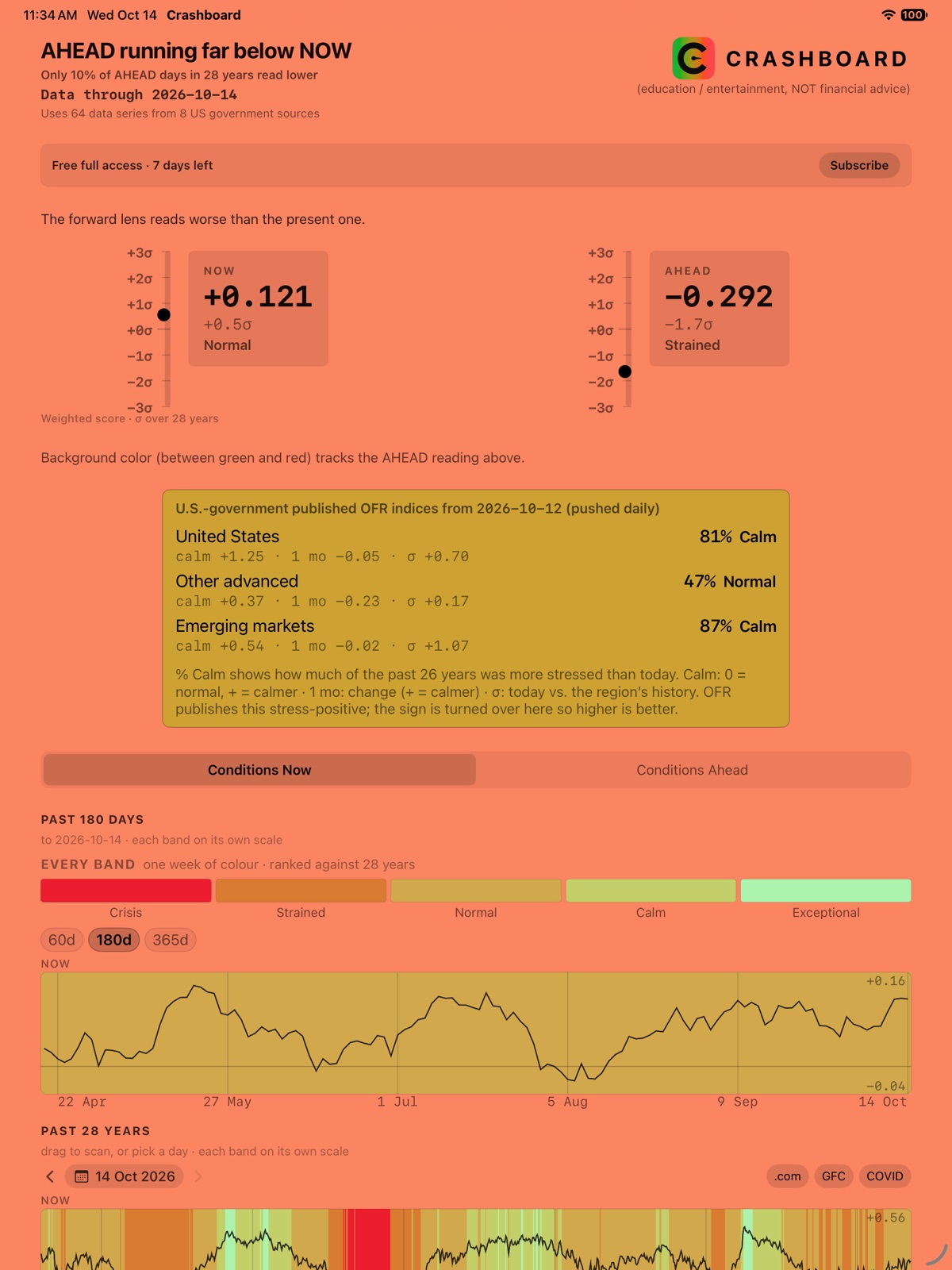Click the OFR indices panel title
Viewport: 952px width, 1270px height.
417,508
